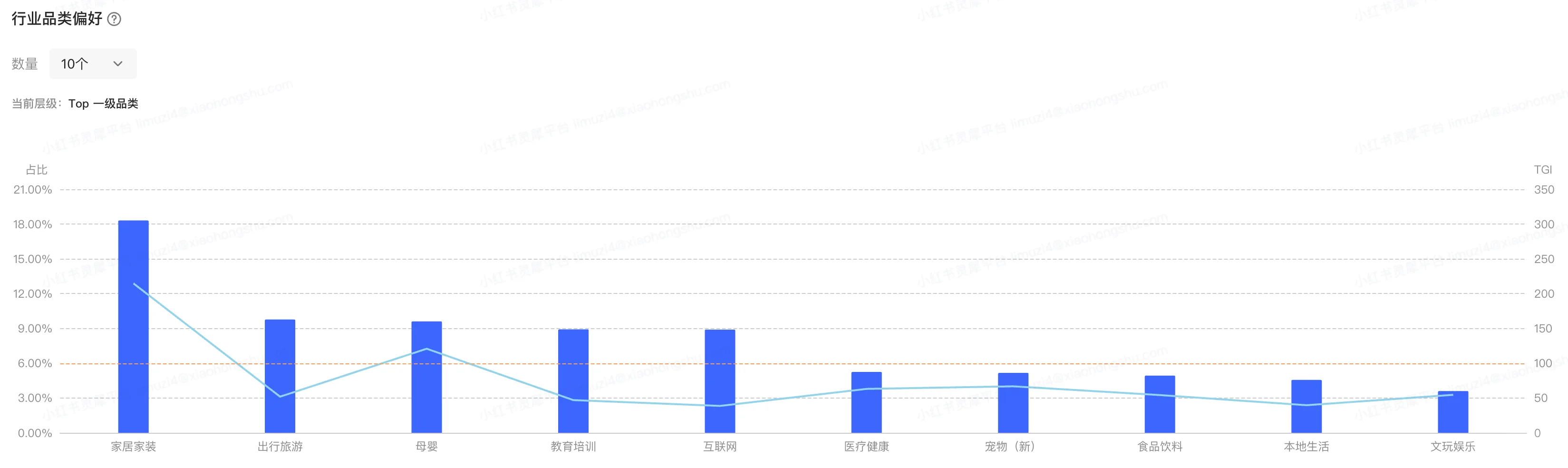Click the 食品饮料 bar
The height and width of the screenshot is (468, 1568).
[x=1160, y=404]
